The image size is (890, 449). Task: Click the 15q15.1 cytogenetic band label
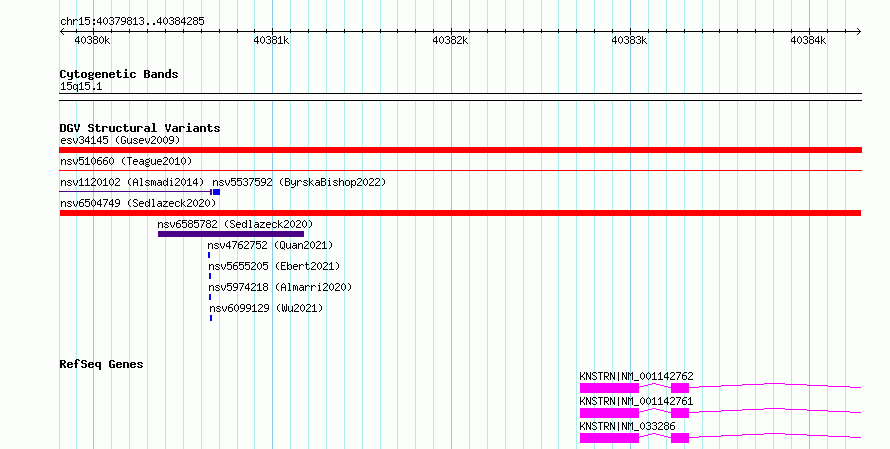point(81,87)
